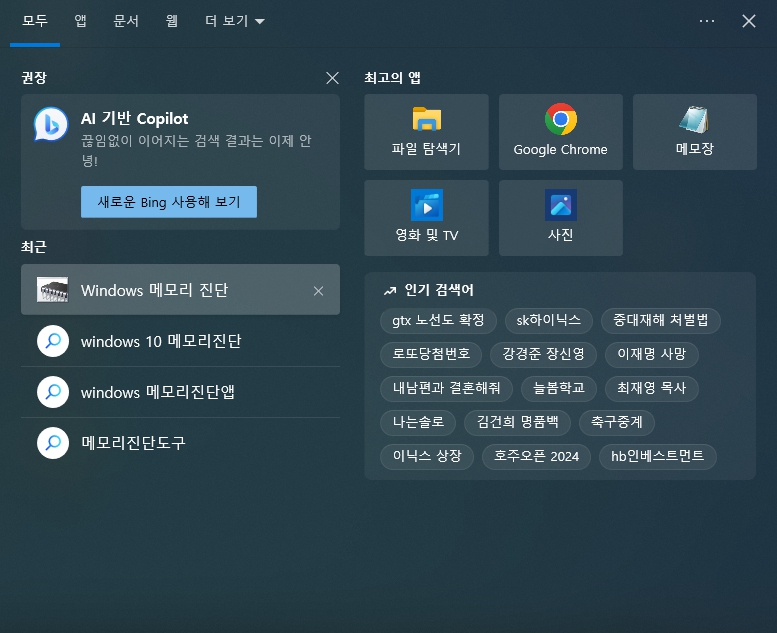
Task: Search trending term 내남편과 결혼해줘
Action: (446, 388)
